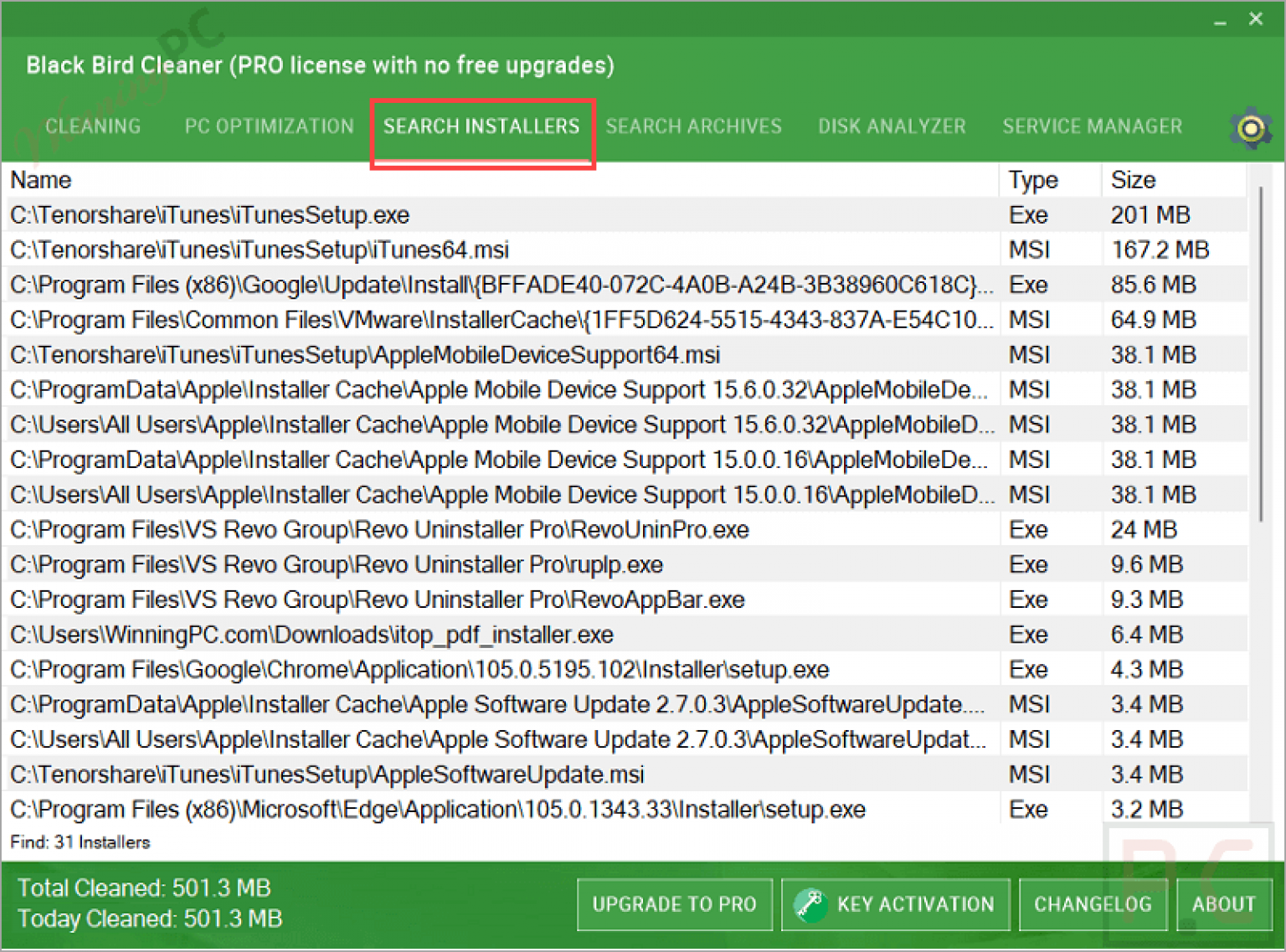1286x952 pixels.
Task: Sort installers by the Type column
Action: (x=1033, y=180)
